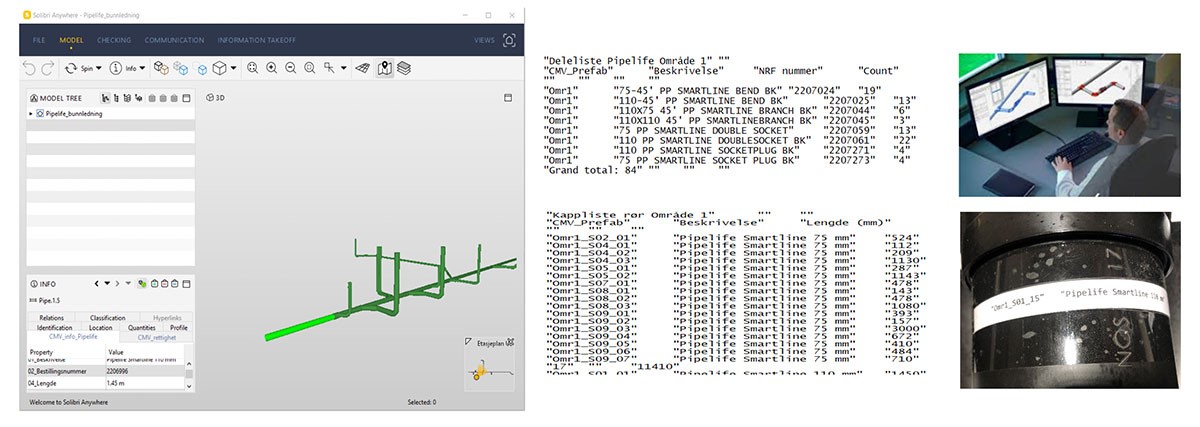This screenshot has width=1200, height=427.
Task: Click fourth hierarchy mode icon in Model Tree
Action: click(x=138, y=98)
